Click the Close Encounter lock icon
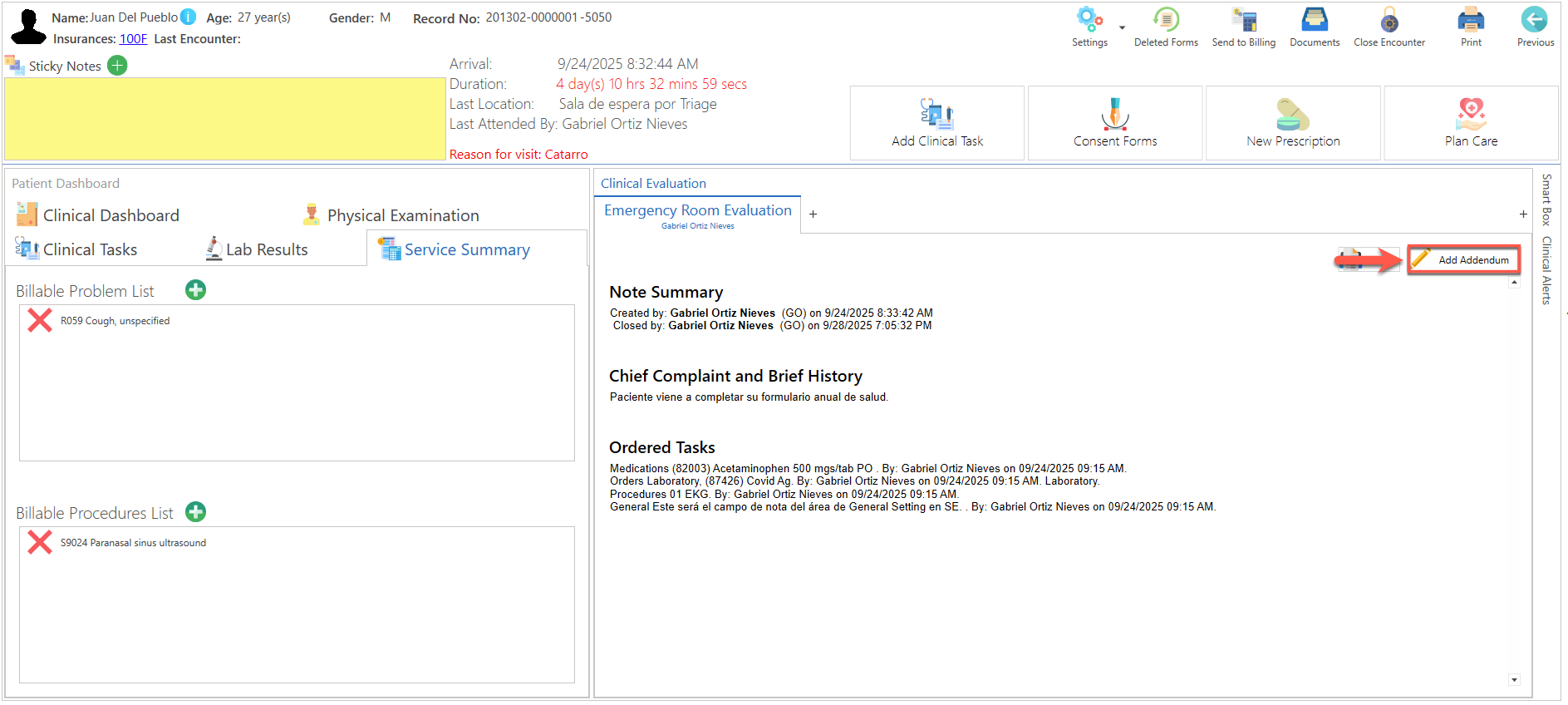The width and height of the screenshot is (1568, 705). (1389, 19)
